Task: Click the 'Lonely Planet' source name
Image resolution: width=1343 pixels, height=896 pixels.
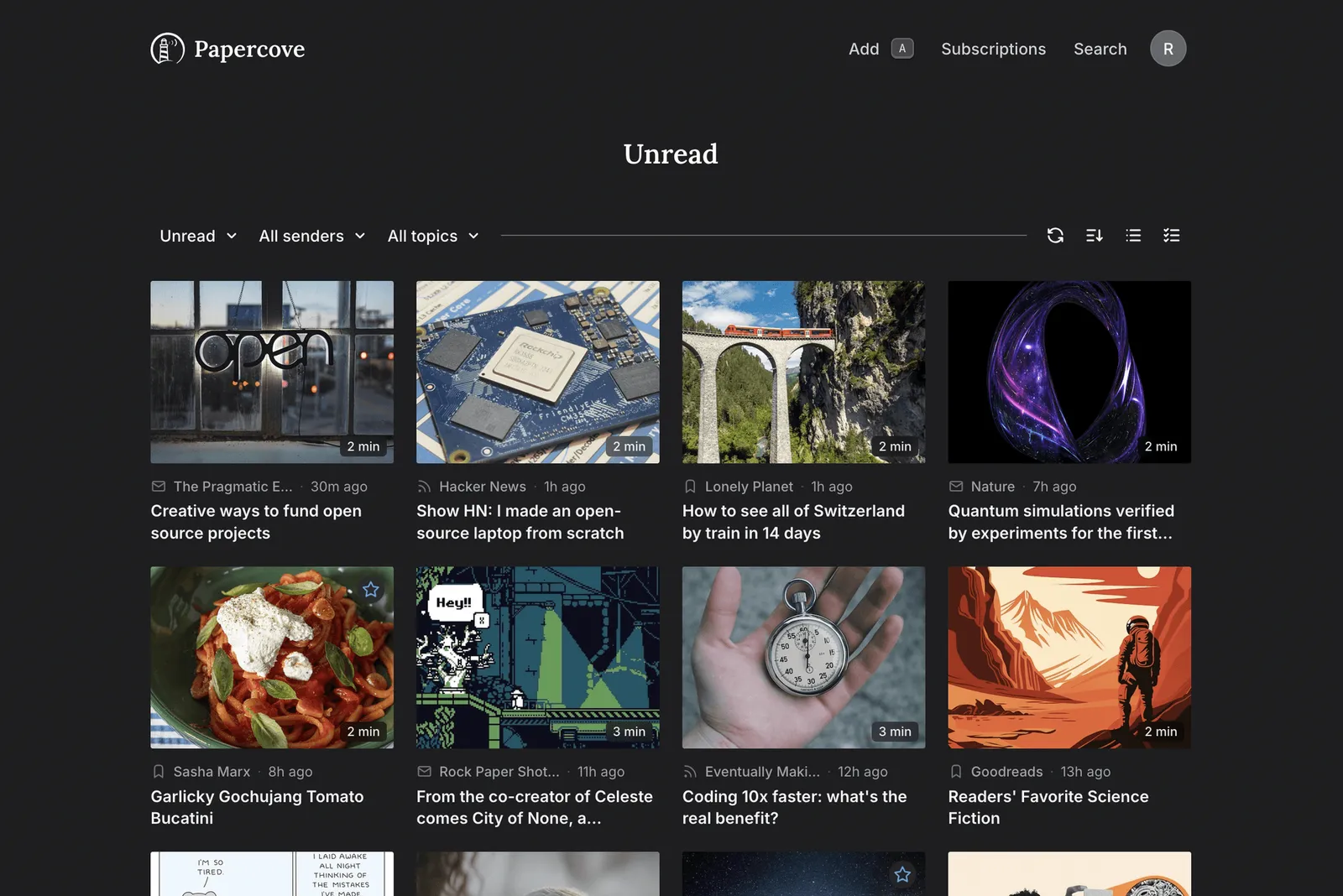Action: point(749,487)
